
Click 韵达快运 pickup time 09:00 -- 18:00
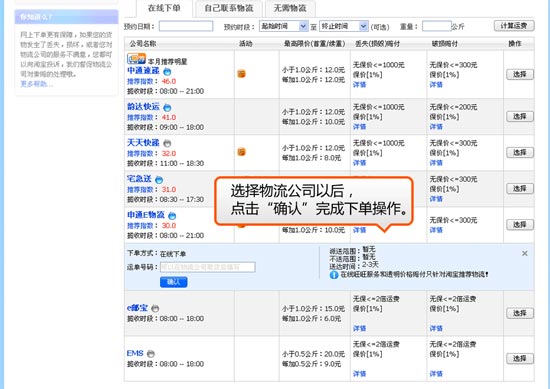182,127
